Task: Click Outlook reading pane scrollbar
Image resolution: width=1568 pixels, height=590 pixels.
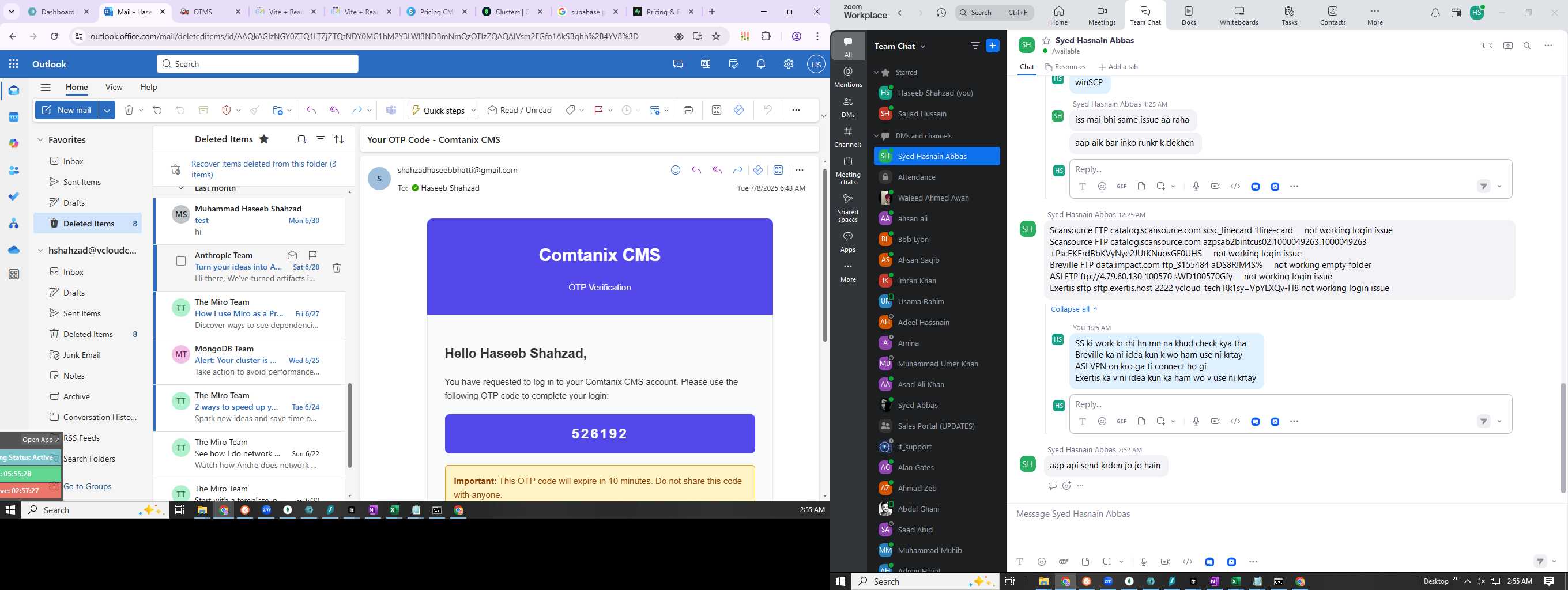Action: click(x=824, y=254)
